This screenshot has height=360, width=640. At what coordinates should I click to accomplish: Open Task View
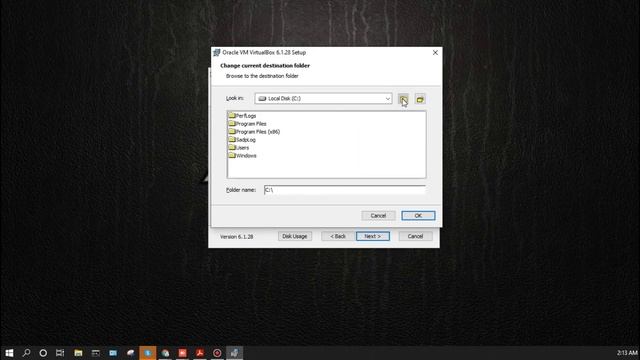(x=60, y=353)
